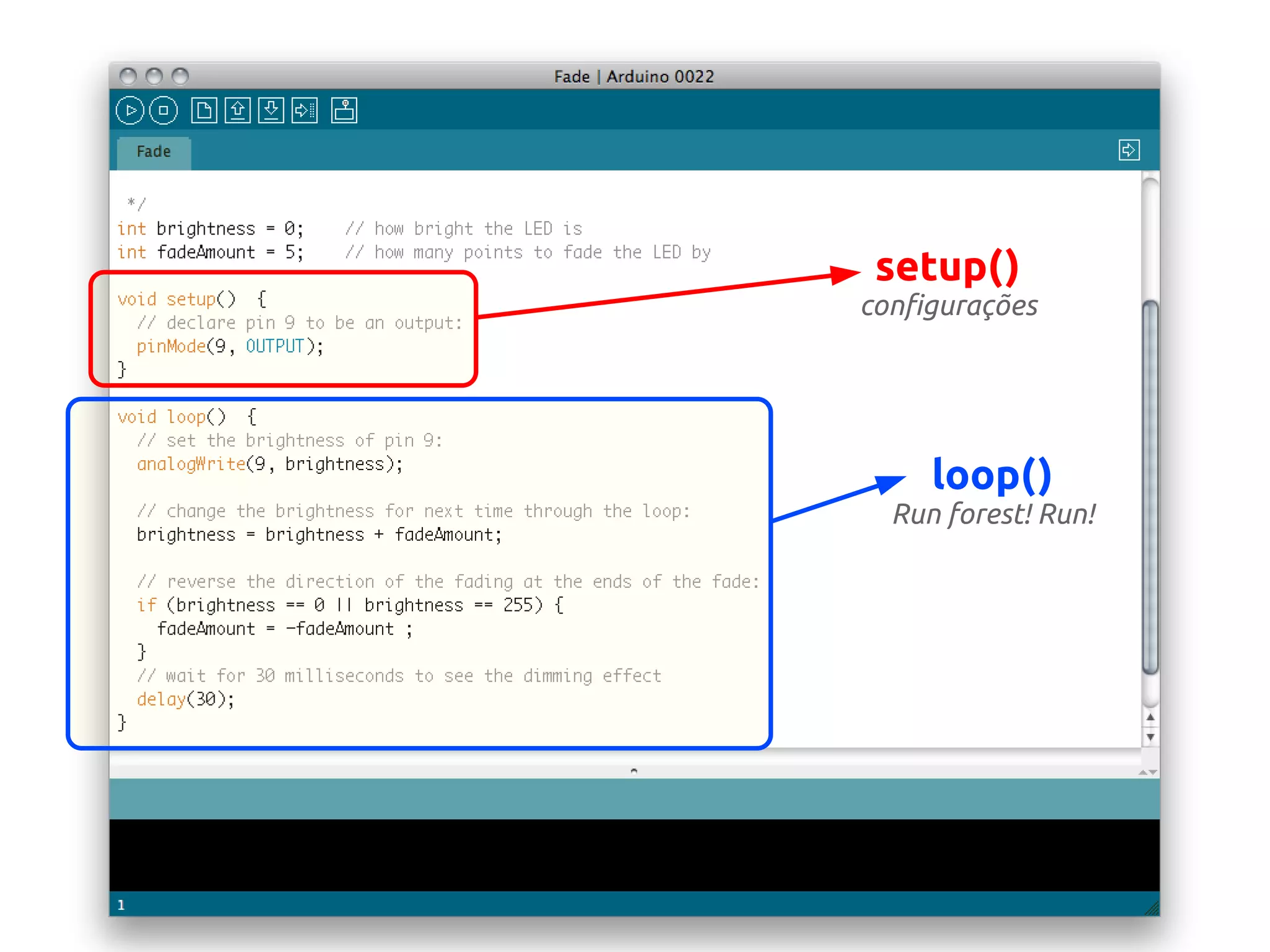Save the sketch with the Save icon

[271, 111]
